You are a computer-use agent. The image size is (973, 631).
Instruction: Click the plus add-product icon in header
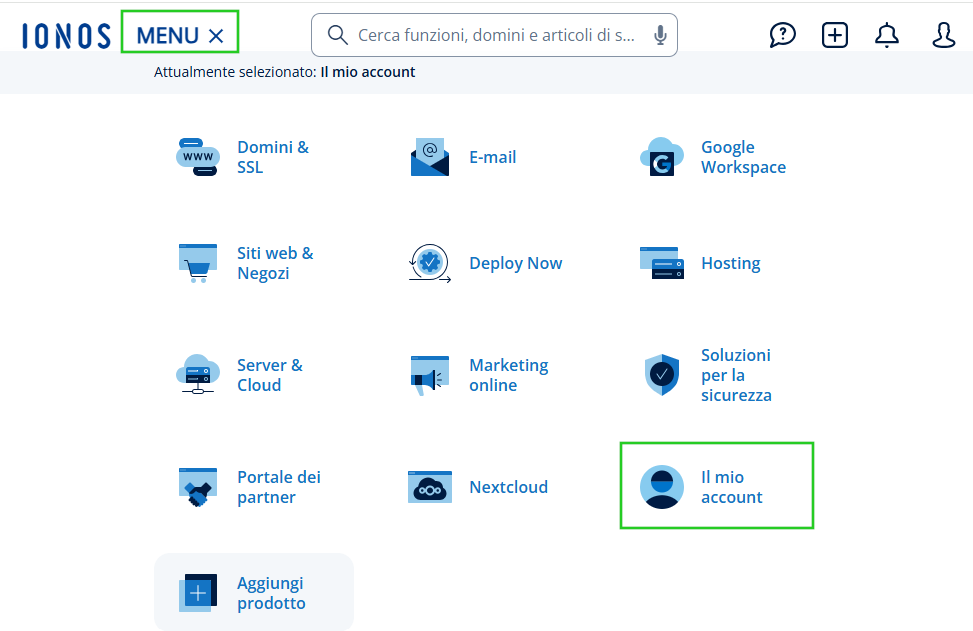(835, 35)
